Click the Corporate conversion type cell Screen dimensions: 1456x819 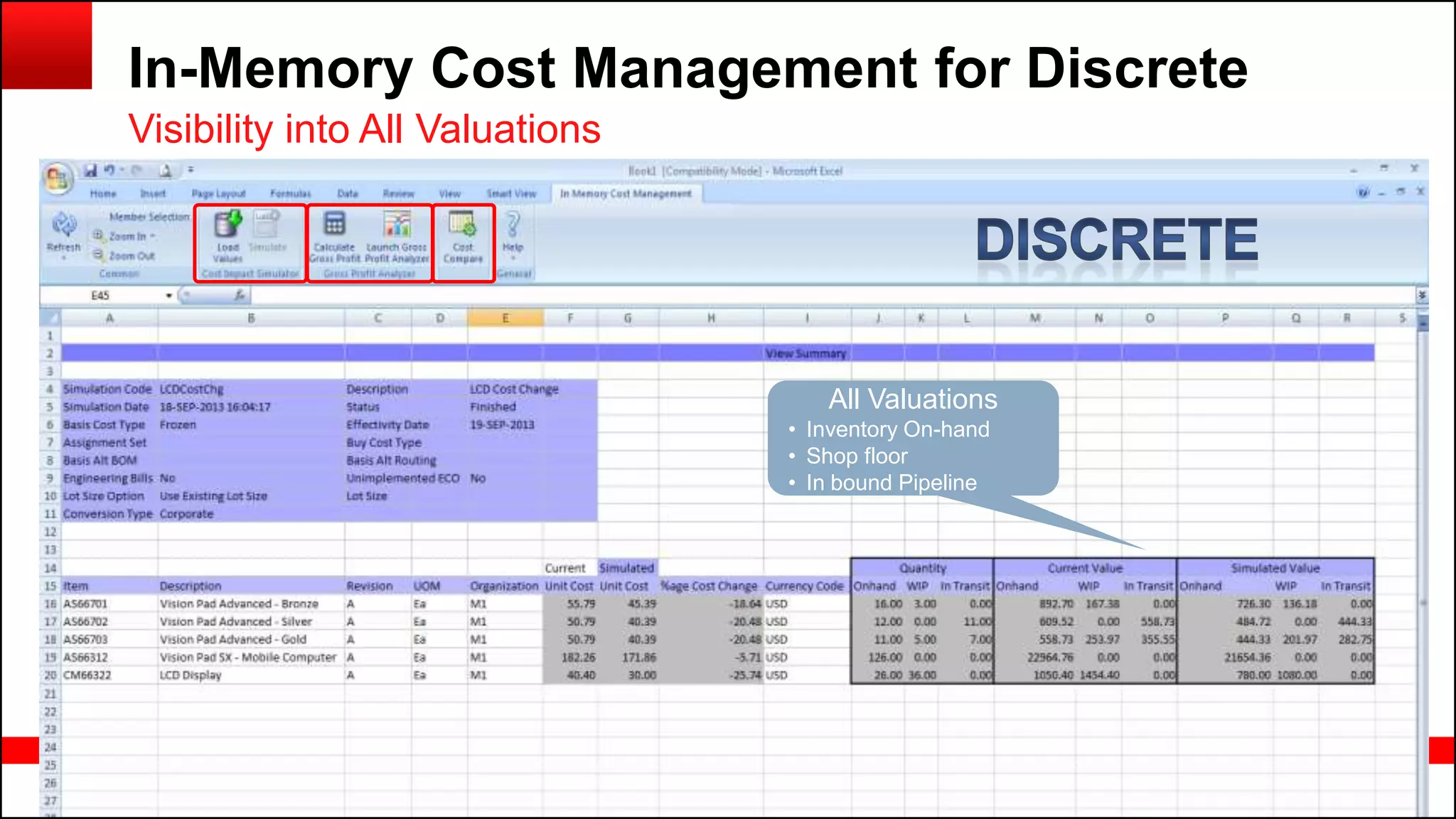tap(251, 513)
